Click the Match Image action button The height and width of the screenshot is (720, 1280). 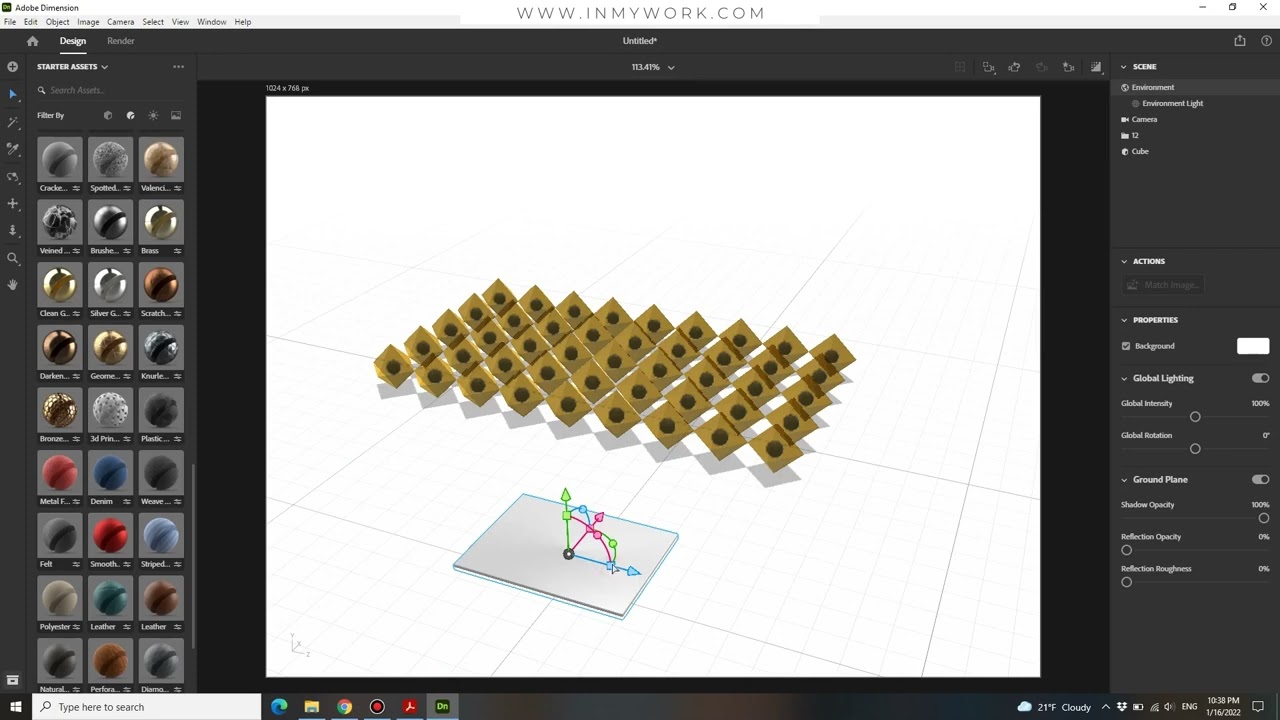(1162, 285)
